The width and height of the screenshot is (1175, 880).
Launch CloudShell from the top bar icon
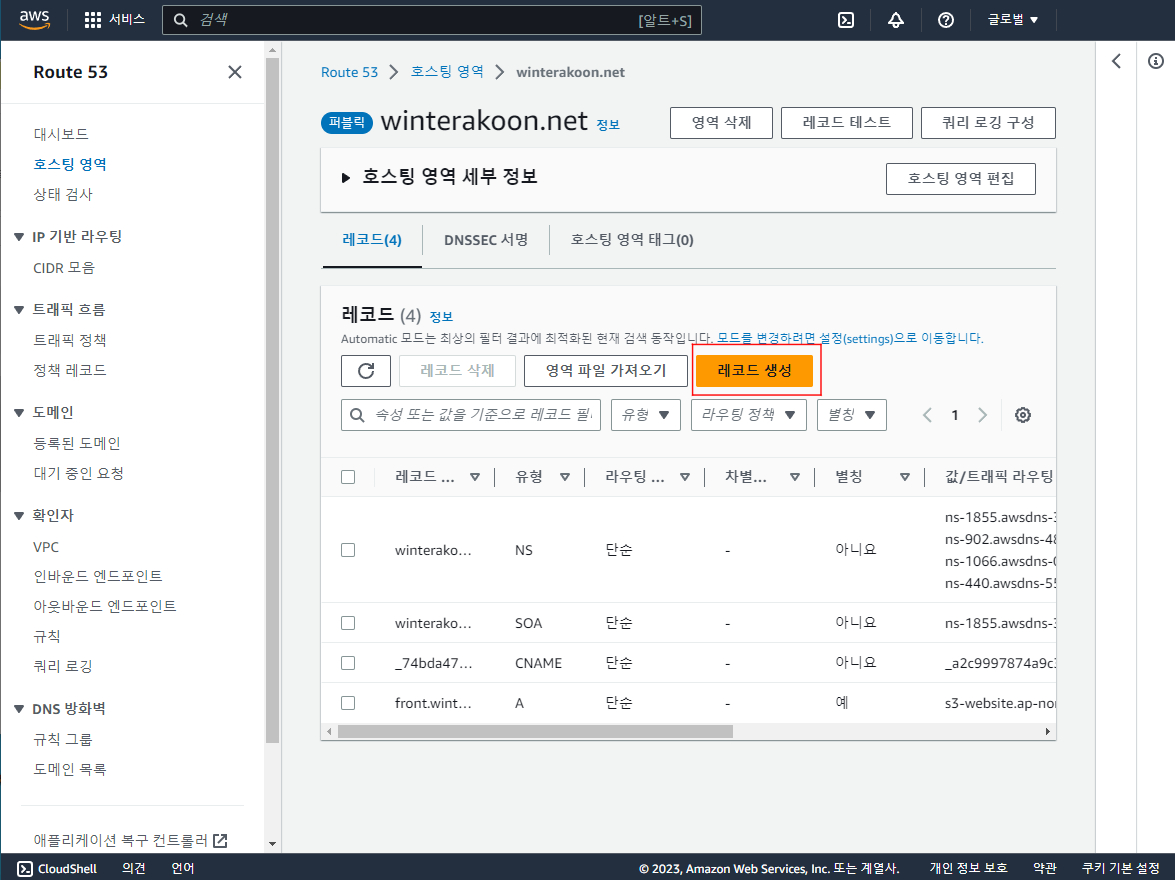(846, 20)
